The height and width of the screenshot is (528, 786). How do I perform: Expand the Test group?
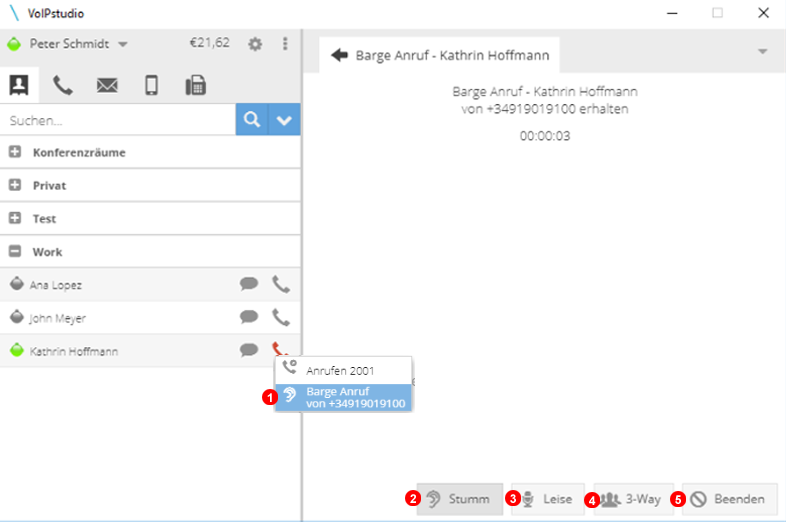15,218
